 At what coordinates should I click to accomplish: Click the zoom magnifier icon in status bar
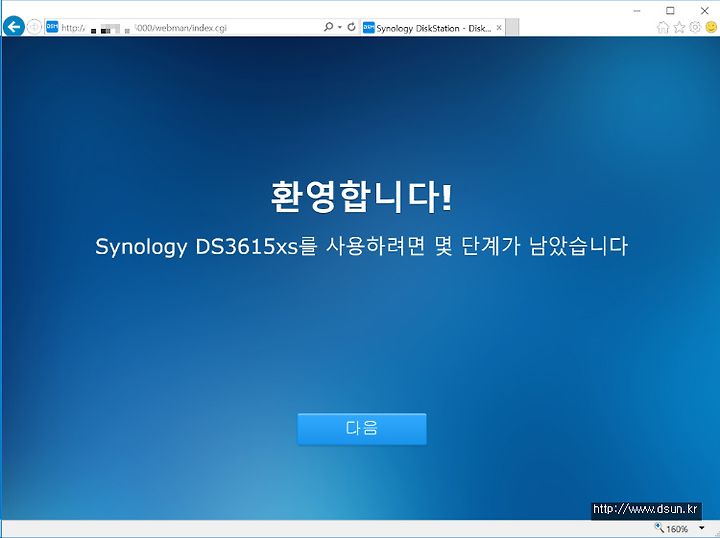point(659,528)
